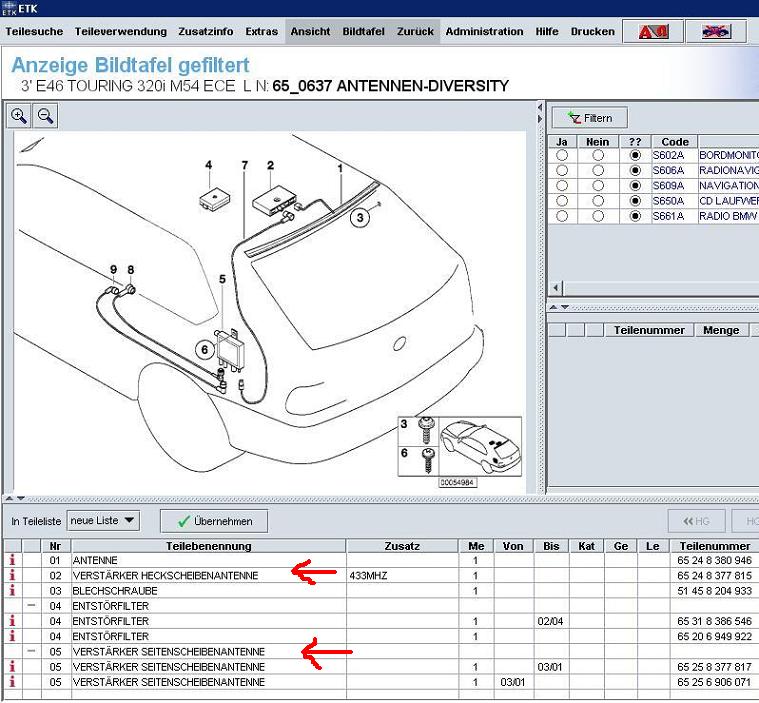Click info icon for part 65 25 6 906 071

pos(12,682)
